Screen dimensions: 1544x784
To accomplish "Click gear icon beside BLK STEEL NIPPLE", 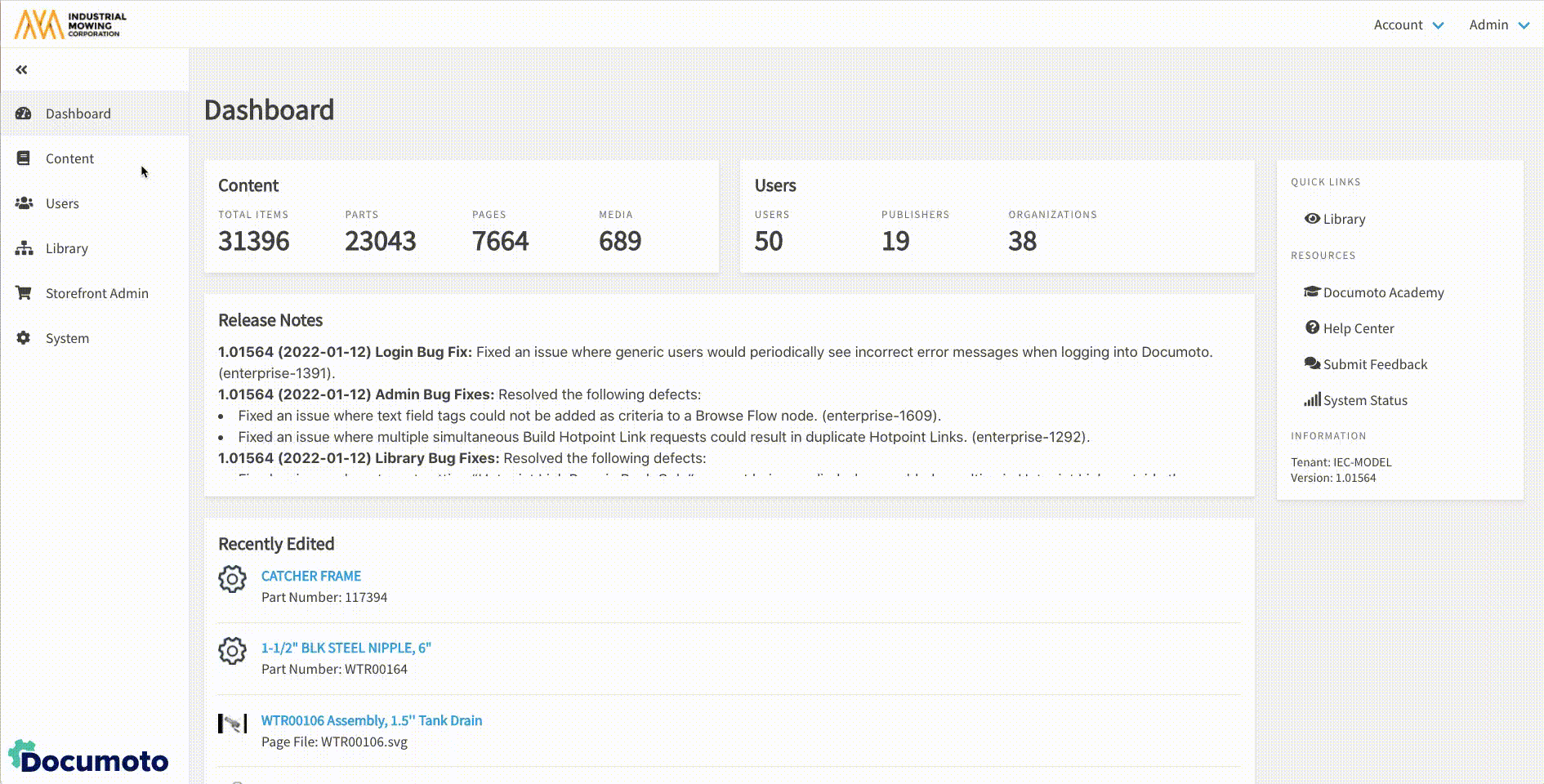I will 232,651.
